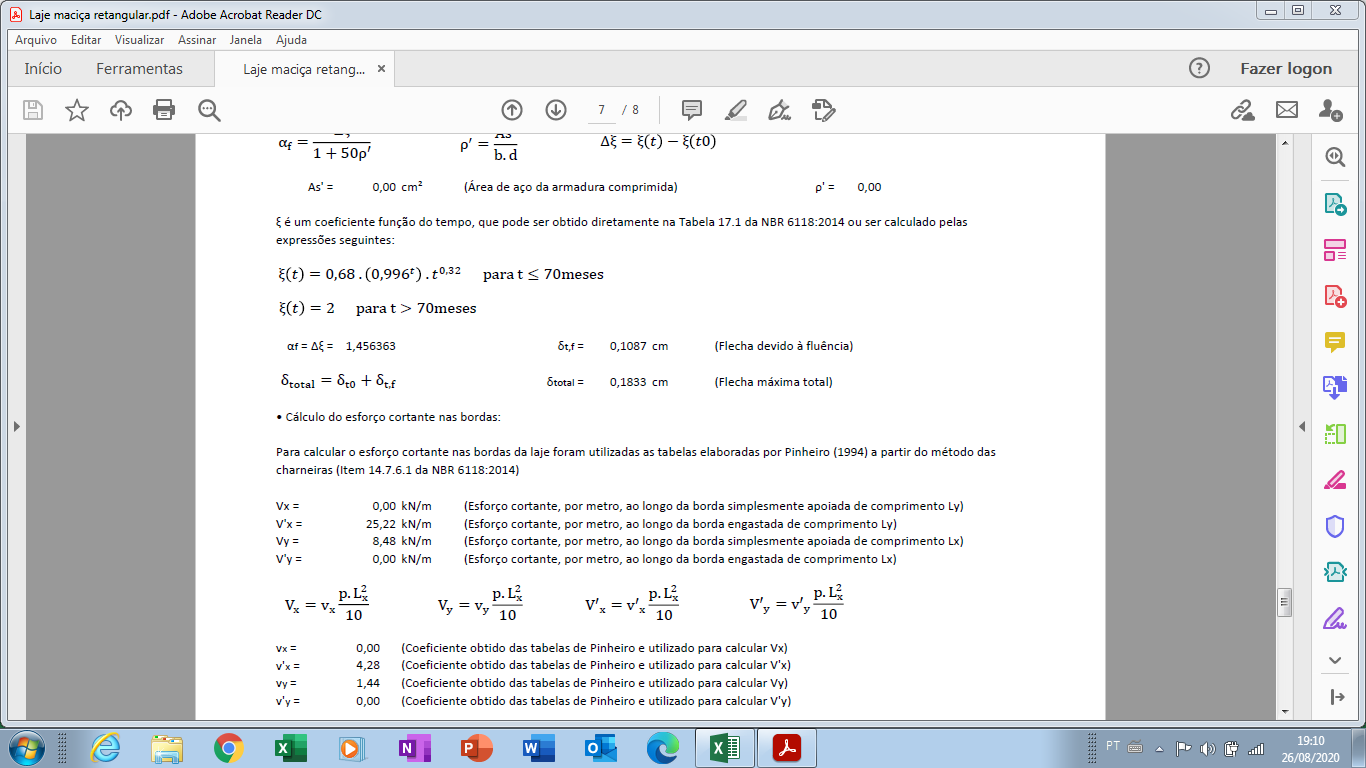Click the add comment speech bubble icon
1366x768 pixels.
click(691, 110)
